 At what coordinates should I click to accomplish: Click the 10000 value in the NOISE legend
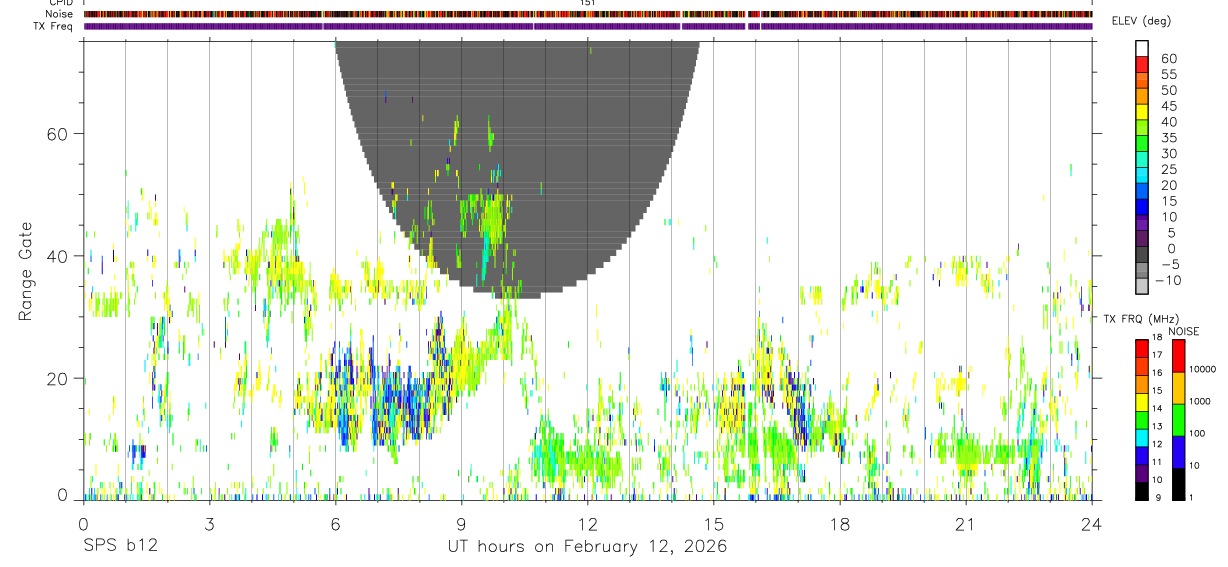click(1203, 369)
